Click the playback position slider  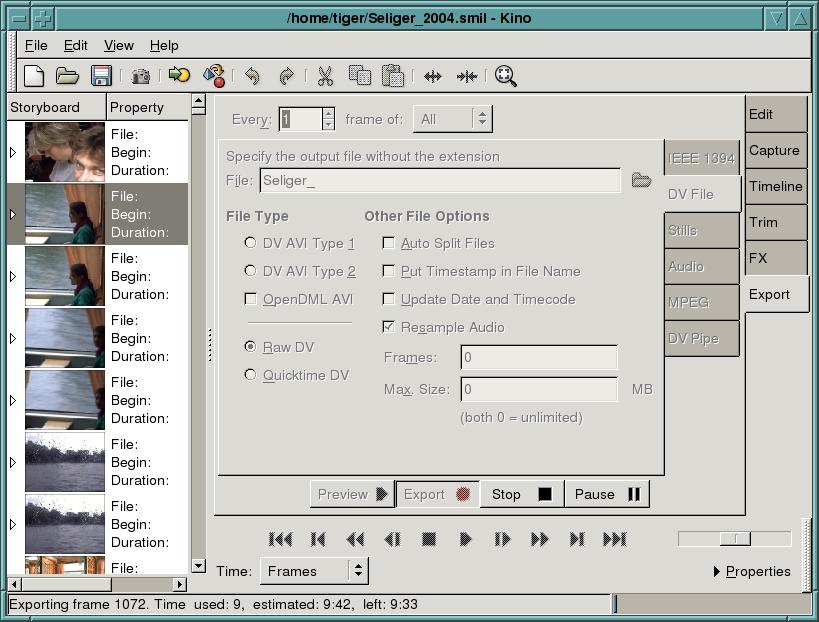(x=734, y=538)
